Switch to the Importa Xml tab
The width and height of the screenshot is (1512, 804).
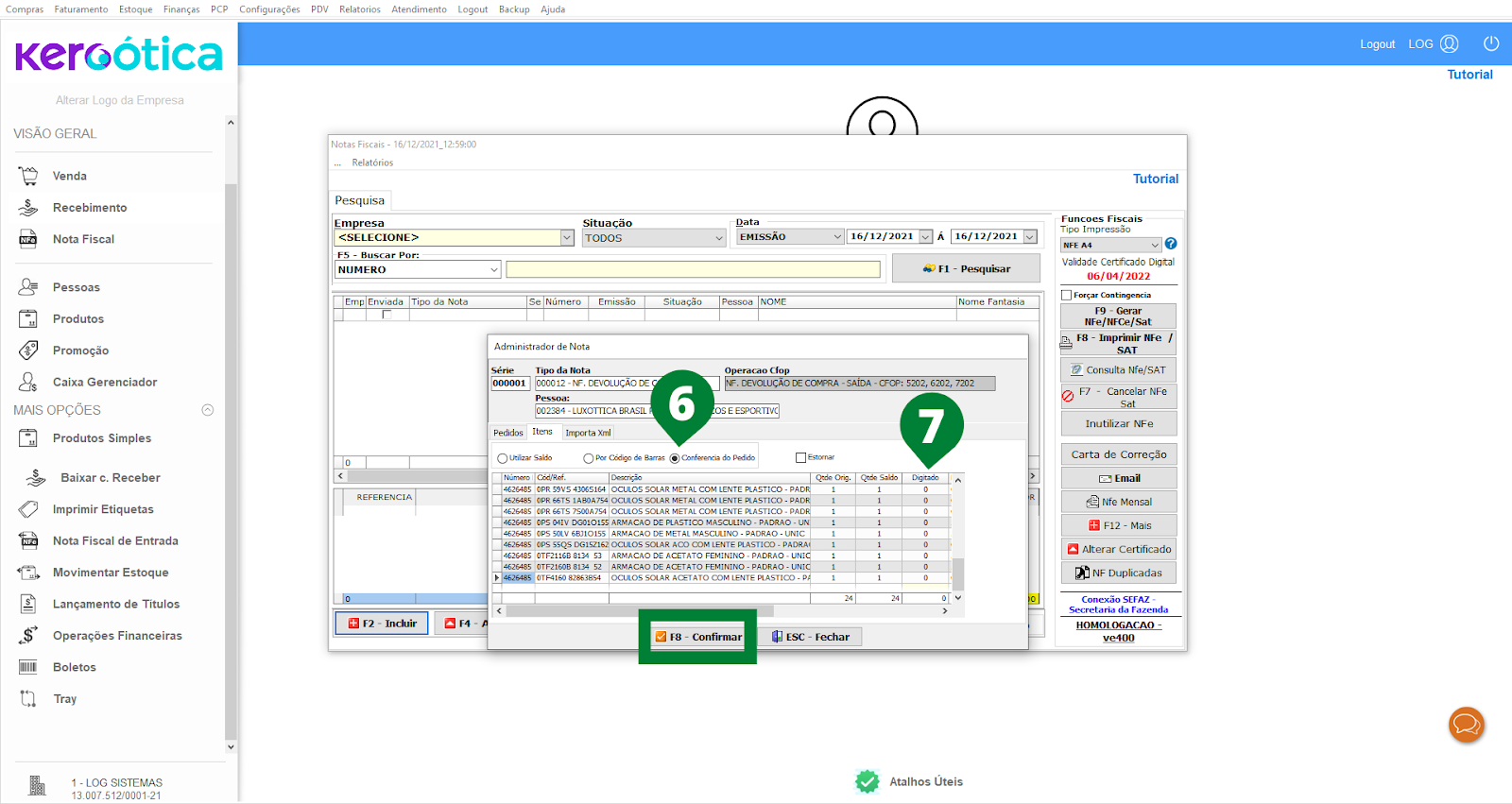tap(589, 433)
